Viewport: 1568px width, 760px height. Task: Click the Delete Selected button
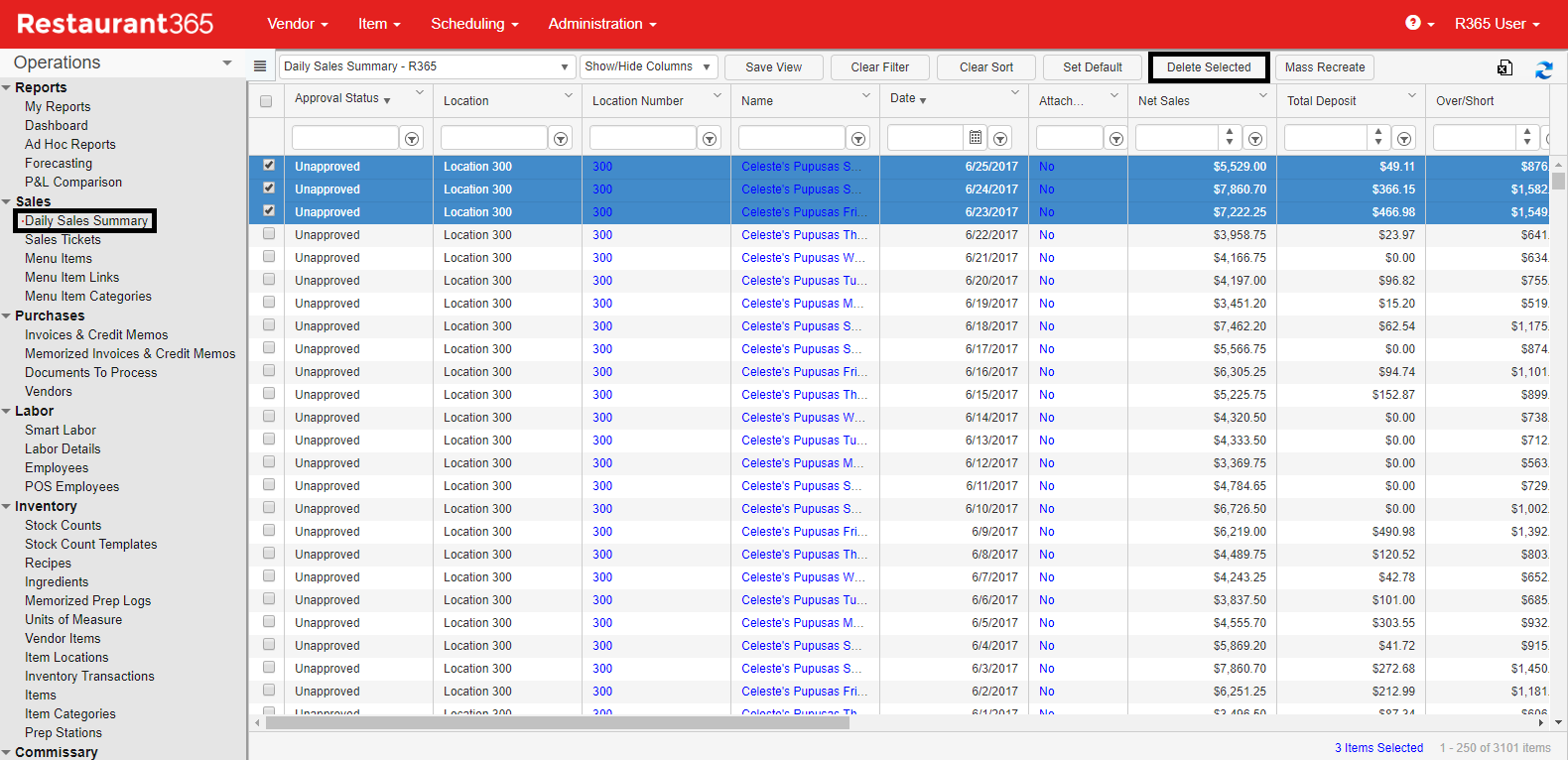coord(1209,67)
